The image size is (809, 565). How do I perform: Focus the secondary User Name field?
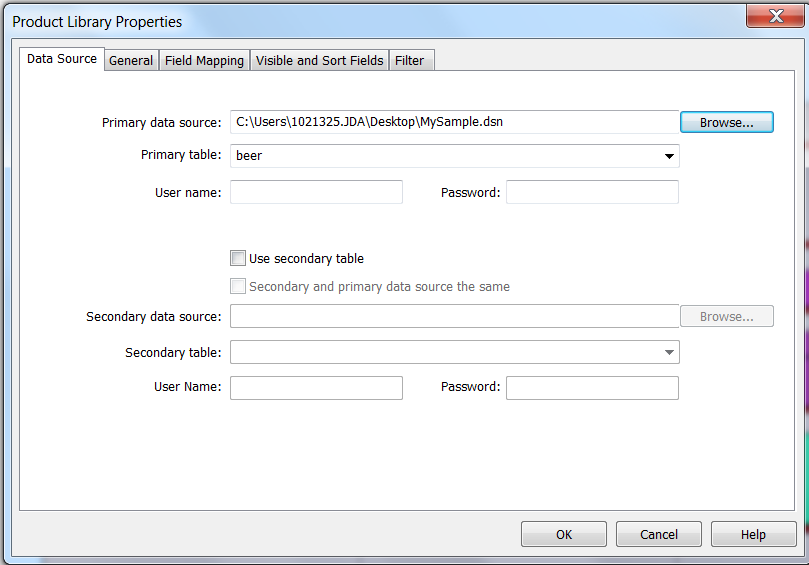(x=316, y=387)
